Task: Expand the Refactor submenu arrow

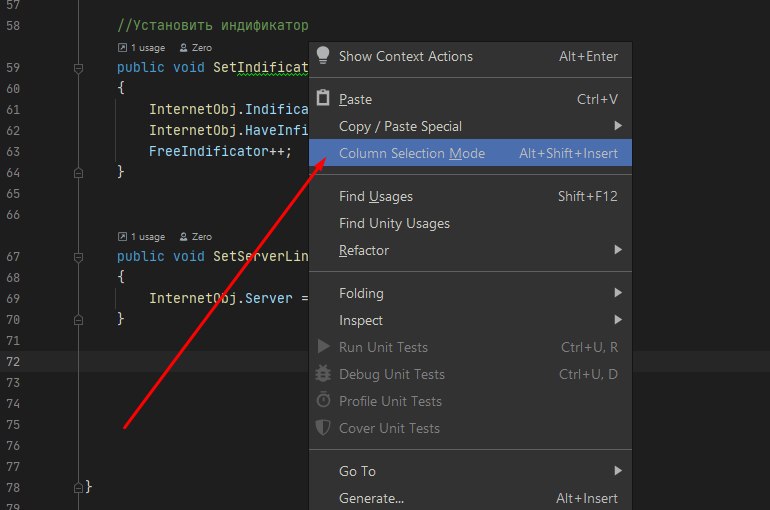Action: [x=618, y=250]
